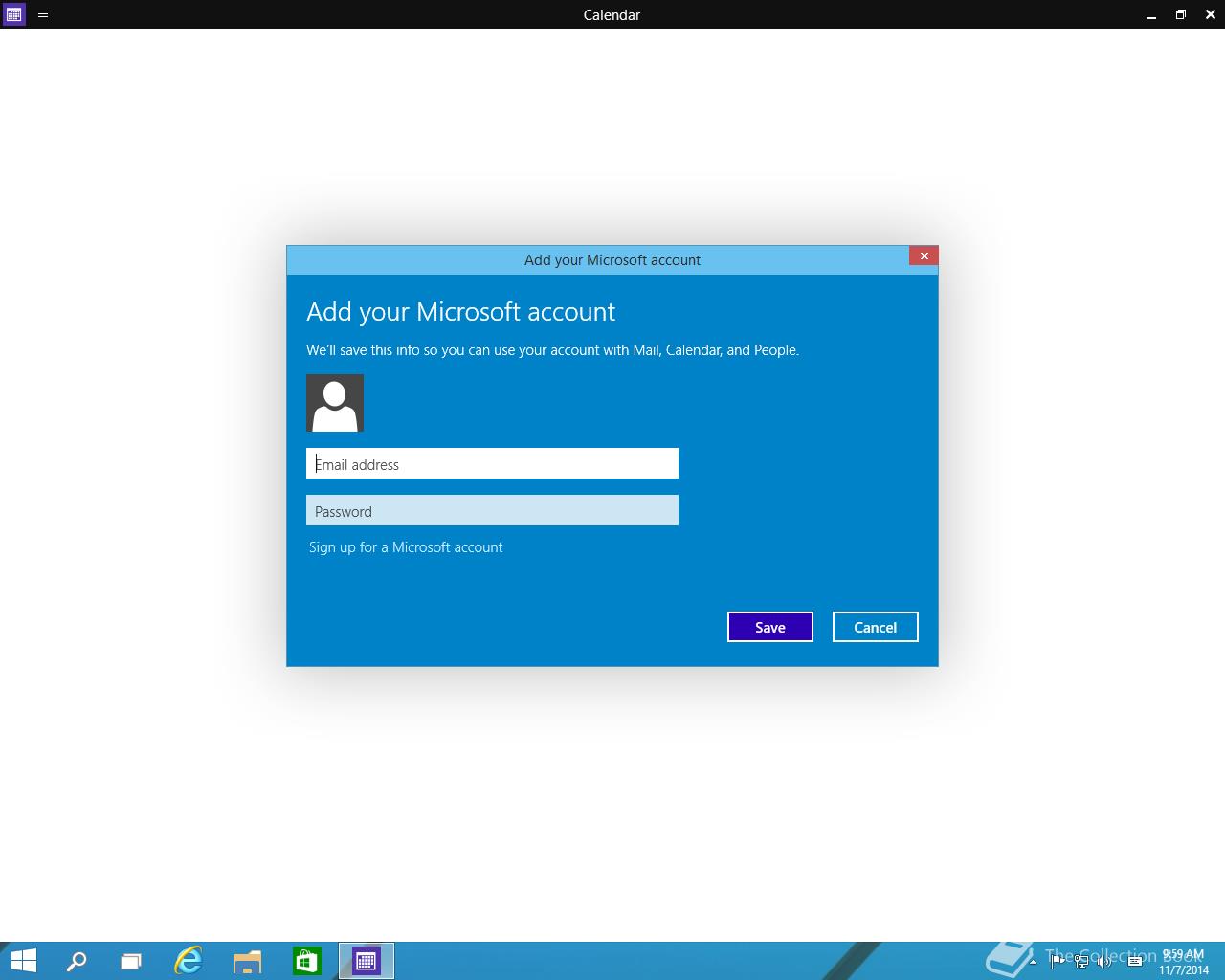Open the taskbar Search magnifier
The image size is (1225, 980).
click(x=77, y=961)
